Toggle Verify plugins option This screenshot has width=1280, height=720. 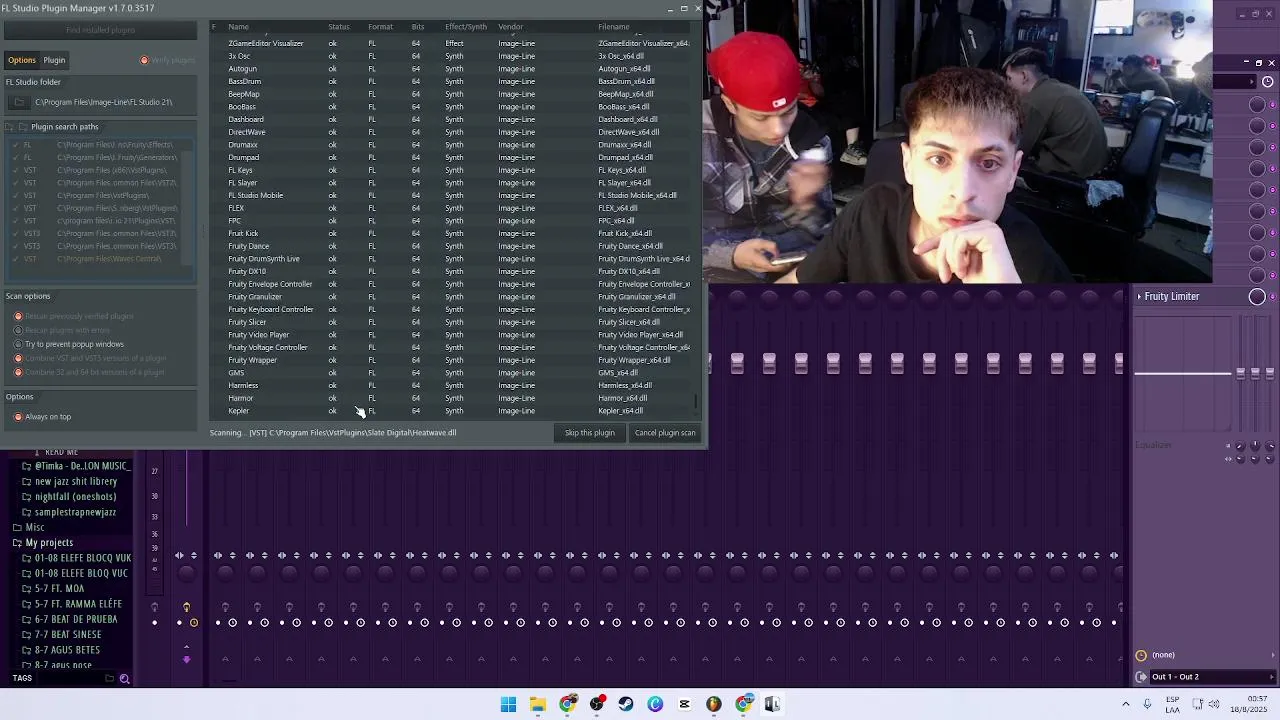click(144, 60)
